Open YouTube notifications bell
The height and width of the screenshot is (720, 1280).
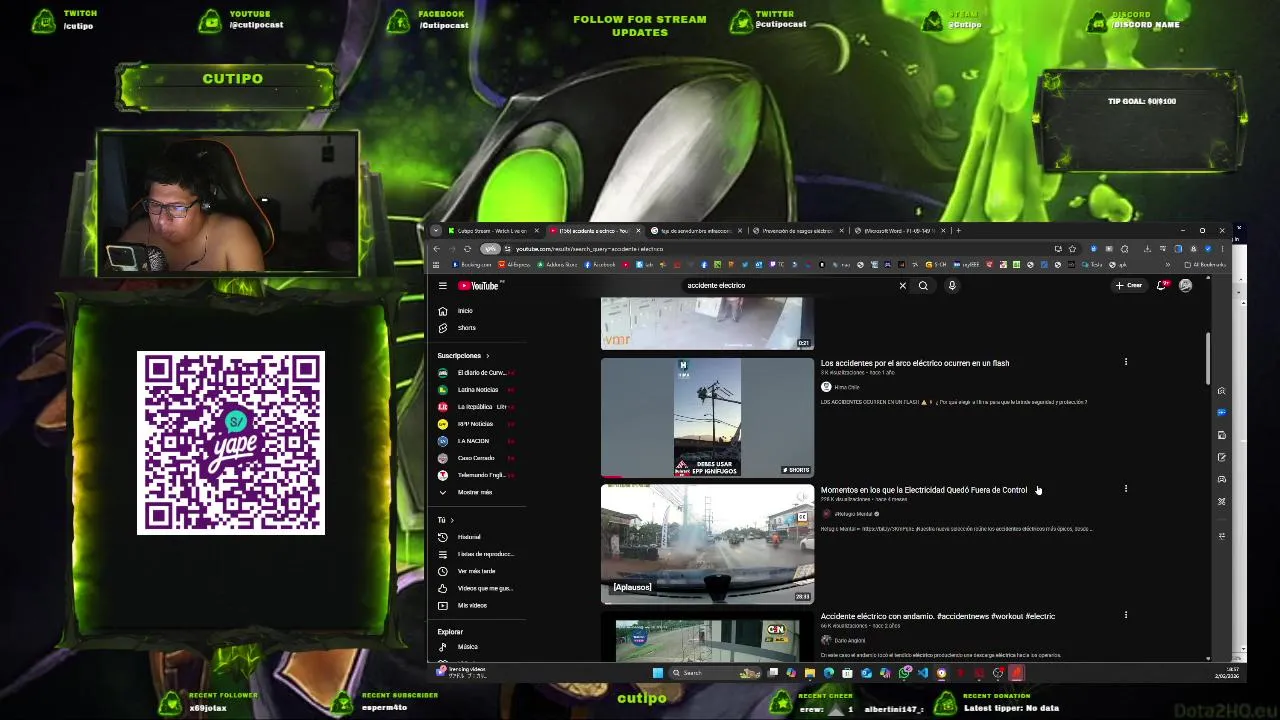click(x=1161, y=286)
